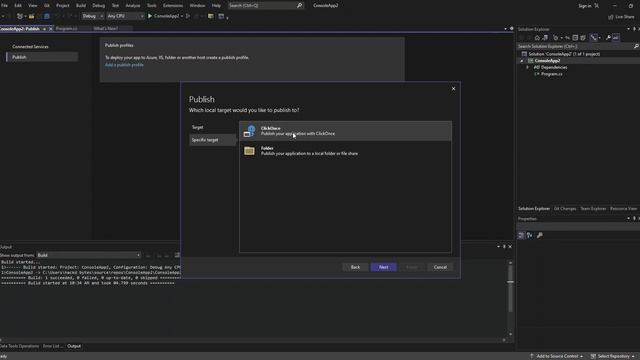The width and height of the screenshot is (640, 360).
Task: Click the ClickOnce target icon
Action: [x=249, y=131]
